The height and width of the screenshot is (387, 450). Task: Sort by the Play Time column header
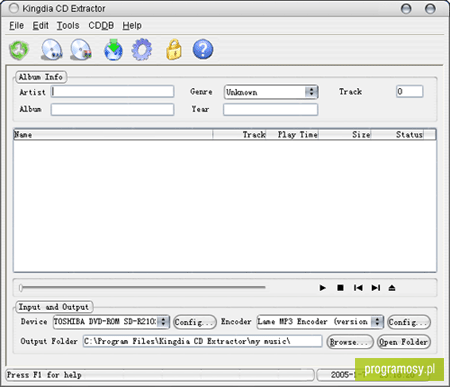tap(292, 135)
